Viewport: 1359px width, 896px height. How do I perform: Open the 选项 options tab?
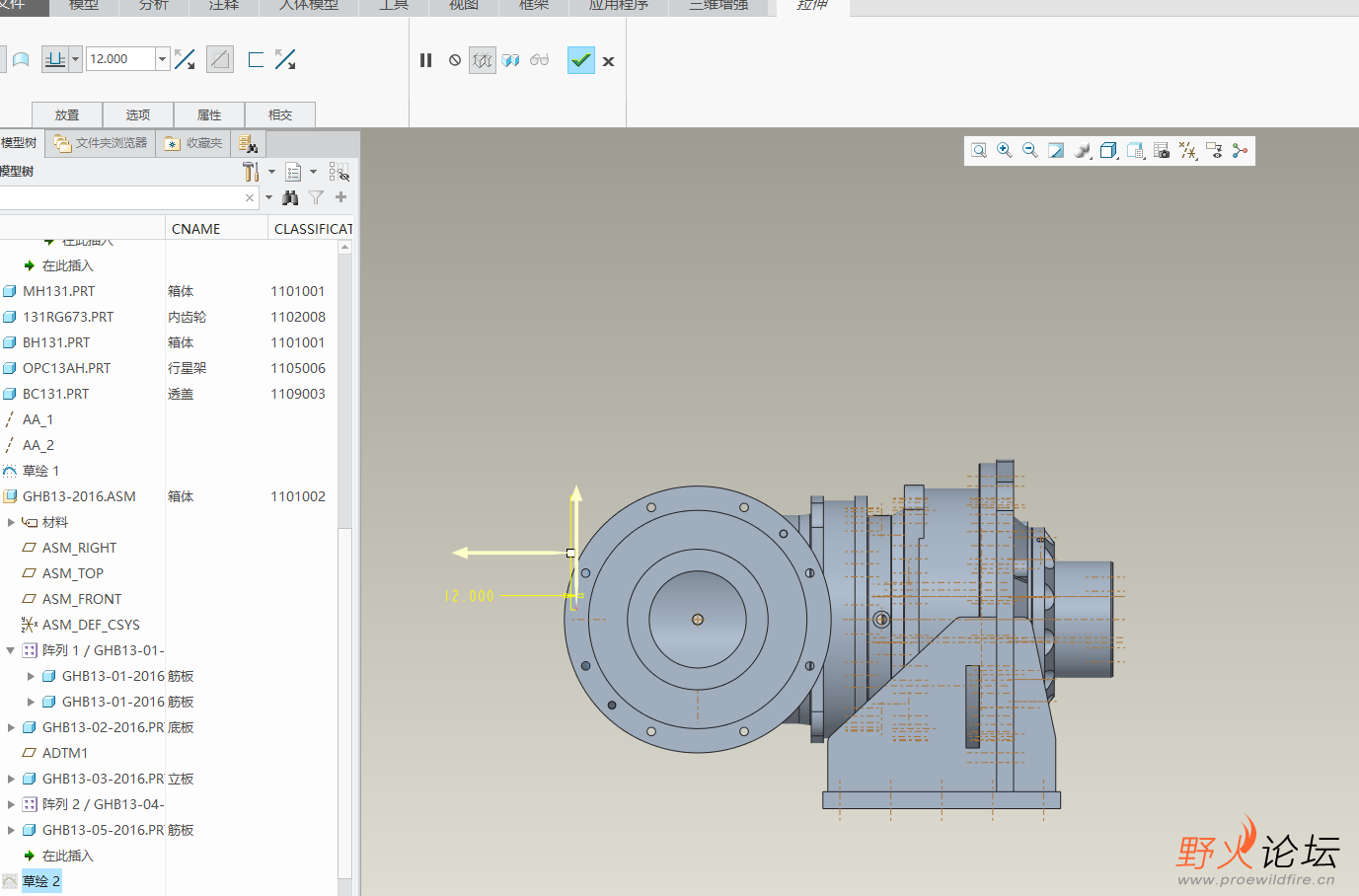pos(138,114)
